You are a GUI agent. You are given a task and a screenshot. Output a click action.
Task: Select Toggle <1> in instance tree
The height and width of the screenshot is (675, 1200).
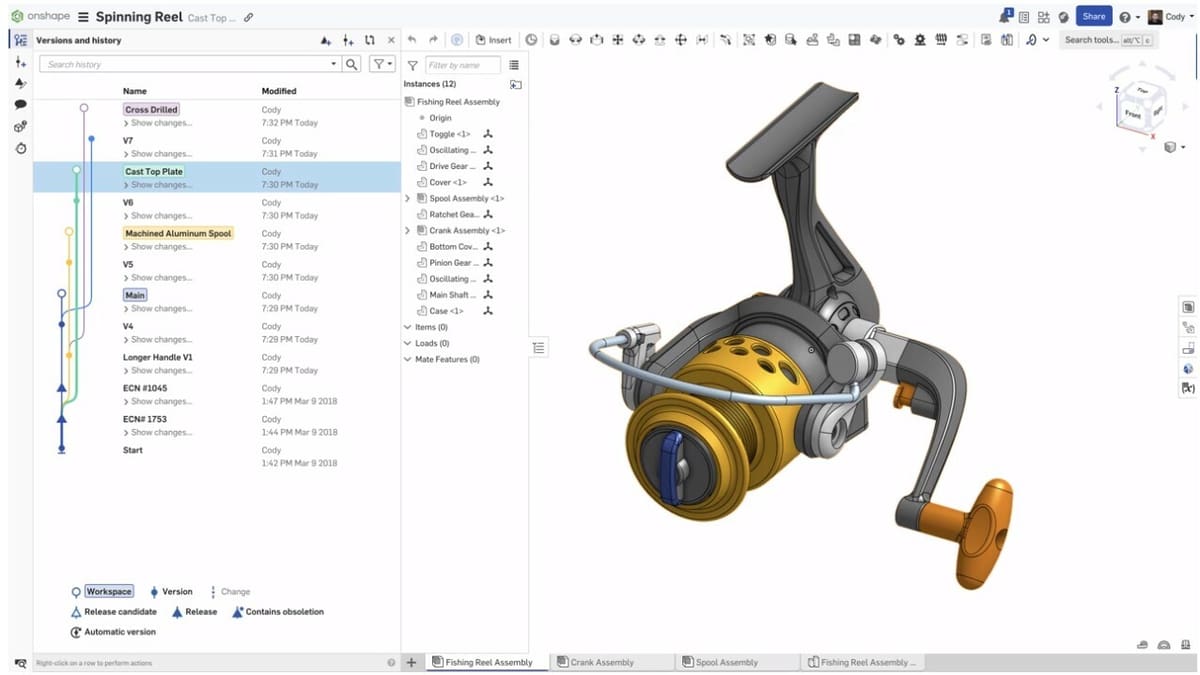(450, 134)
